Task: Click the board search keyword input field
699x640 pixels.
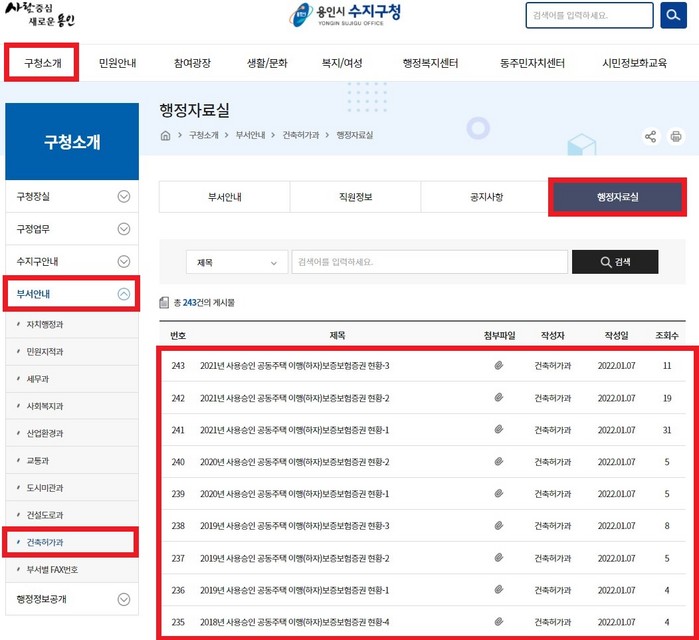Action: coord(429,262)
